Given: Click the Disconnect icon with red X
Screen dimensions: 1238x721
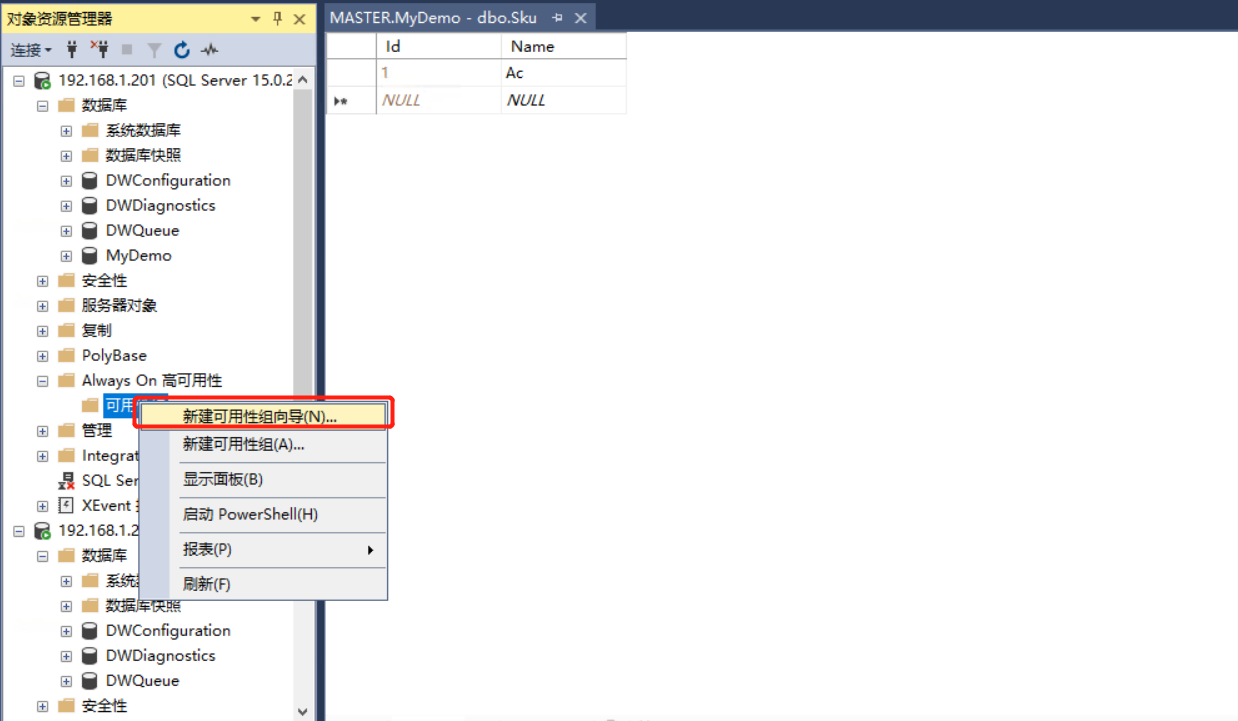Looking at the screenshot, I should [x=99, y=49].
